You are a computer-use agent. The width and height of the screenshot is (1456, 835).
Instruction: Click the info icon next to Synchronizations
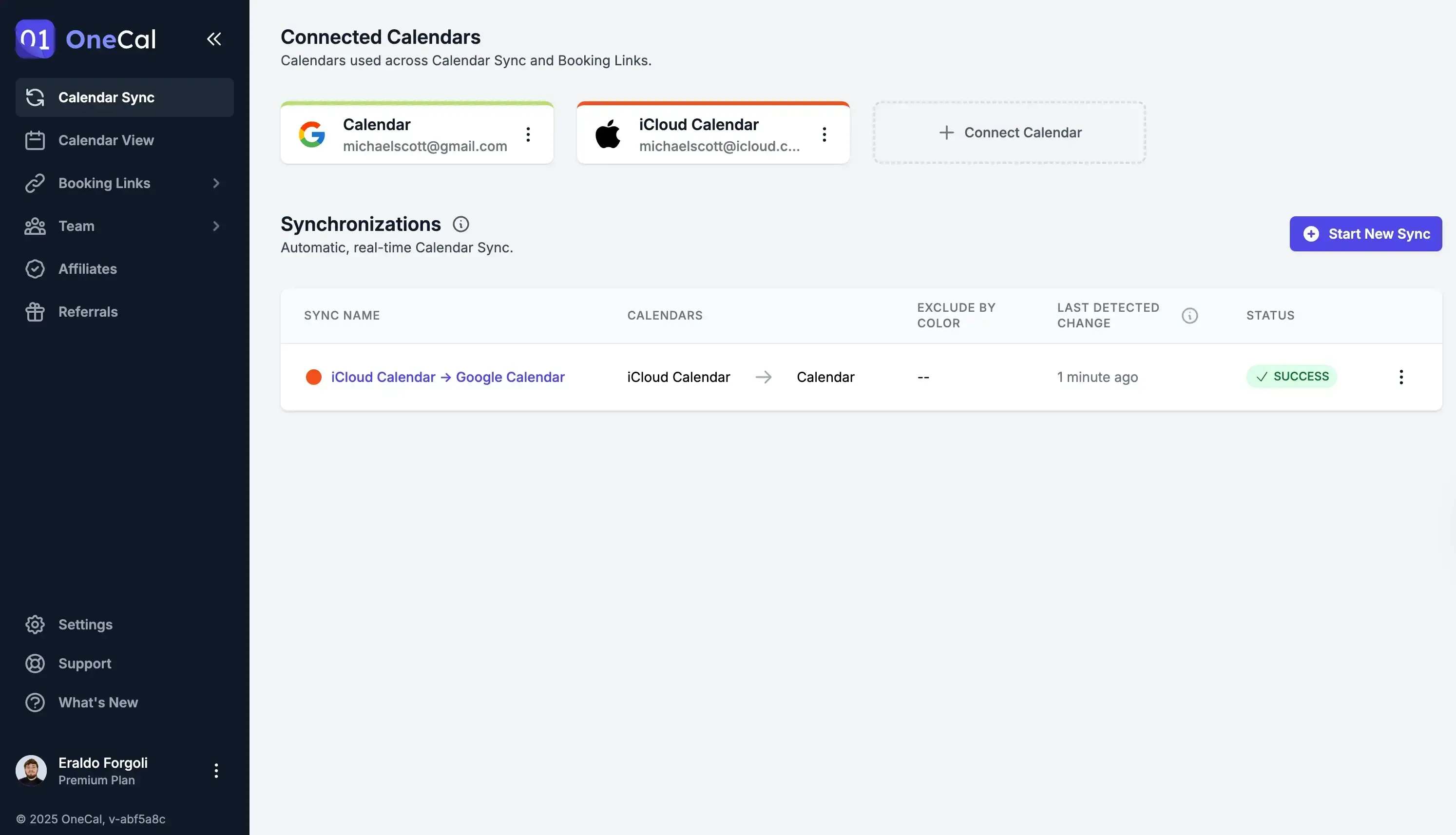(x=460, y=224)
